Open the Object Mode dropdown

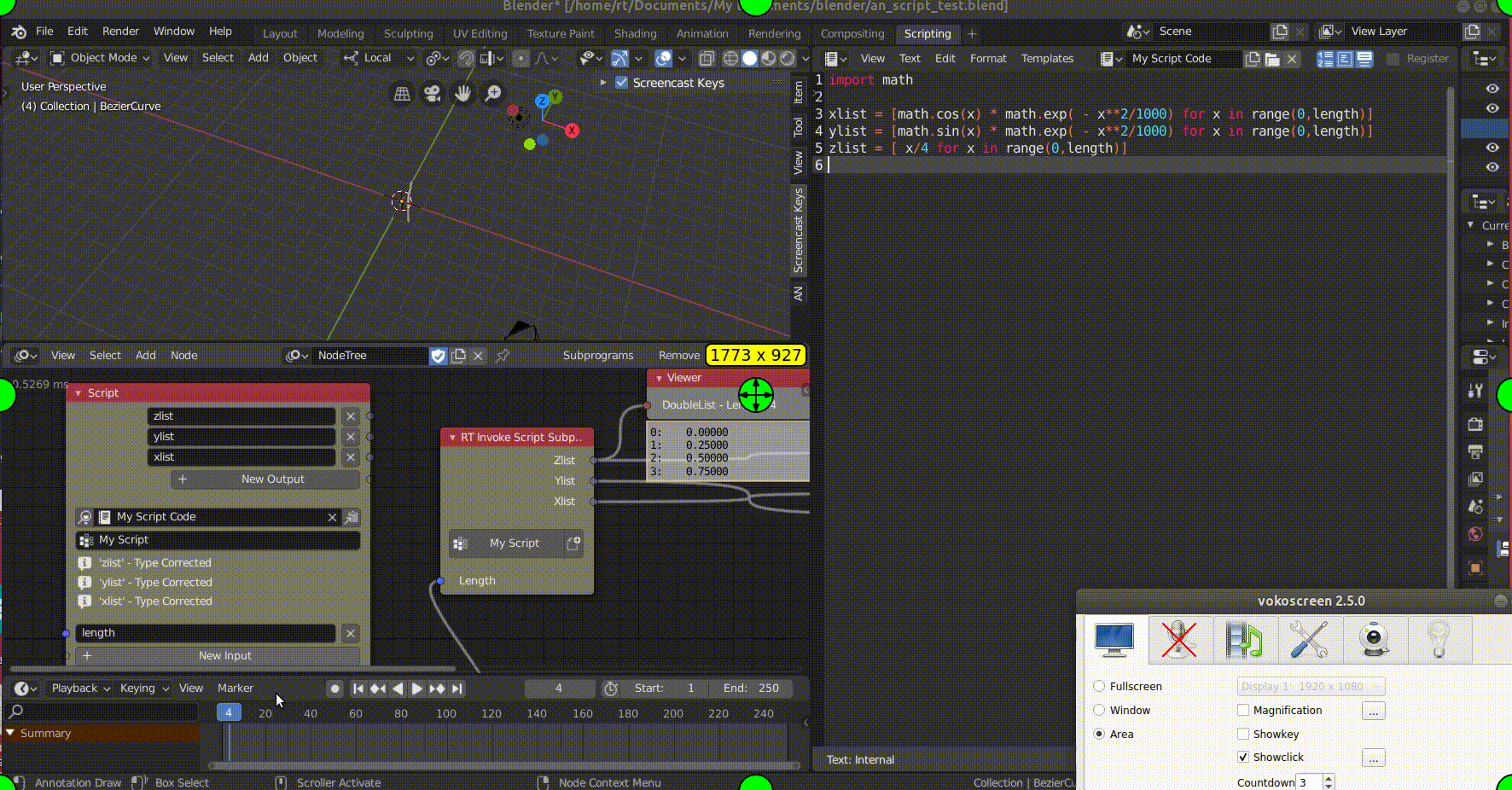click(100, 58)
